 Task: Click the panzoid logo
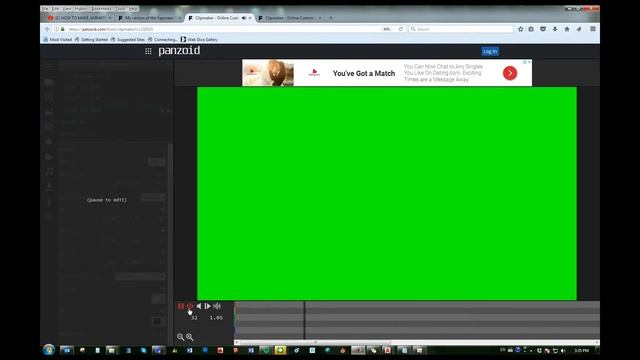coord(179,51)
